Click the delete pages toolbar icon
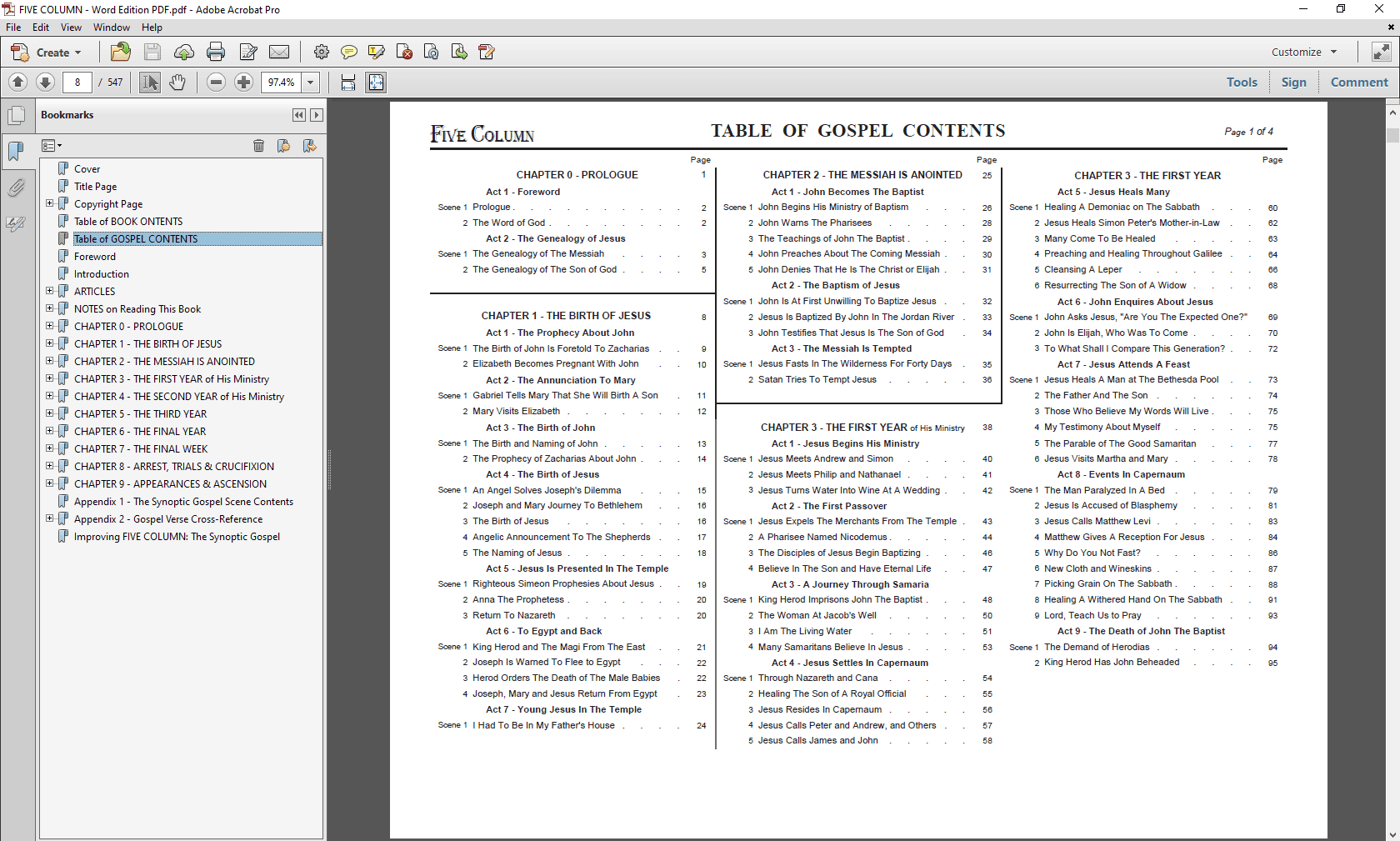Screen dimensions: 1400x841 (x=404, y=52)
